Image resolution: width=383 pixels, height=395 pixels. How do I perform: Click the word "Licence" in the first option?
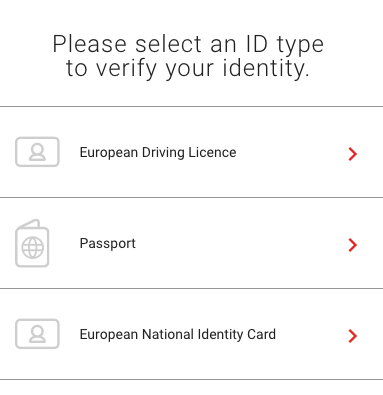click(x=212, y=152)
